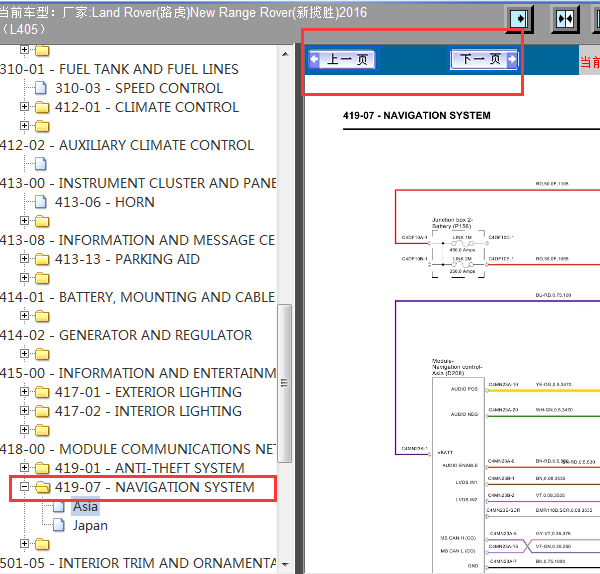600x574 pixels.
Task: Click document icon beside Japan
Action: pyautogui.click(x=59, y=525)
